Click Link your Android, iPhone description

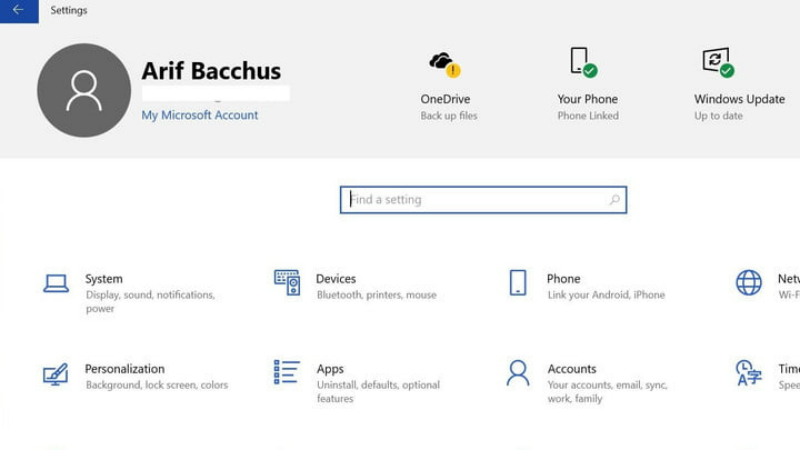coord(606,295)
